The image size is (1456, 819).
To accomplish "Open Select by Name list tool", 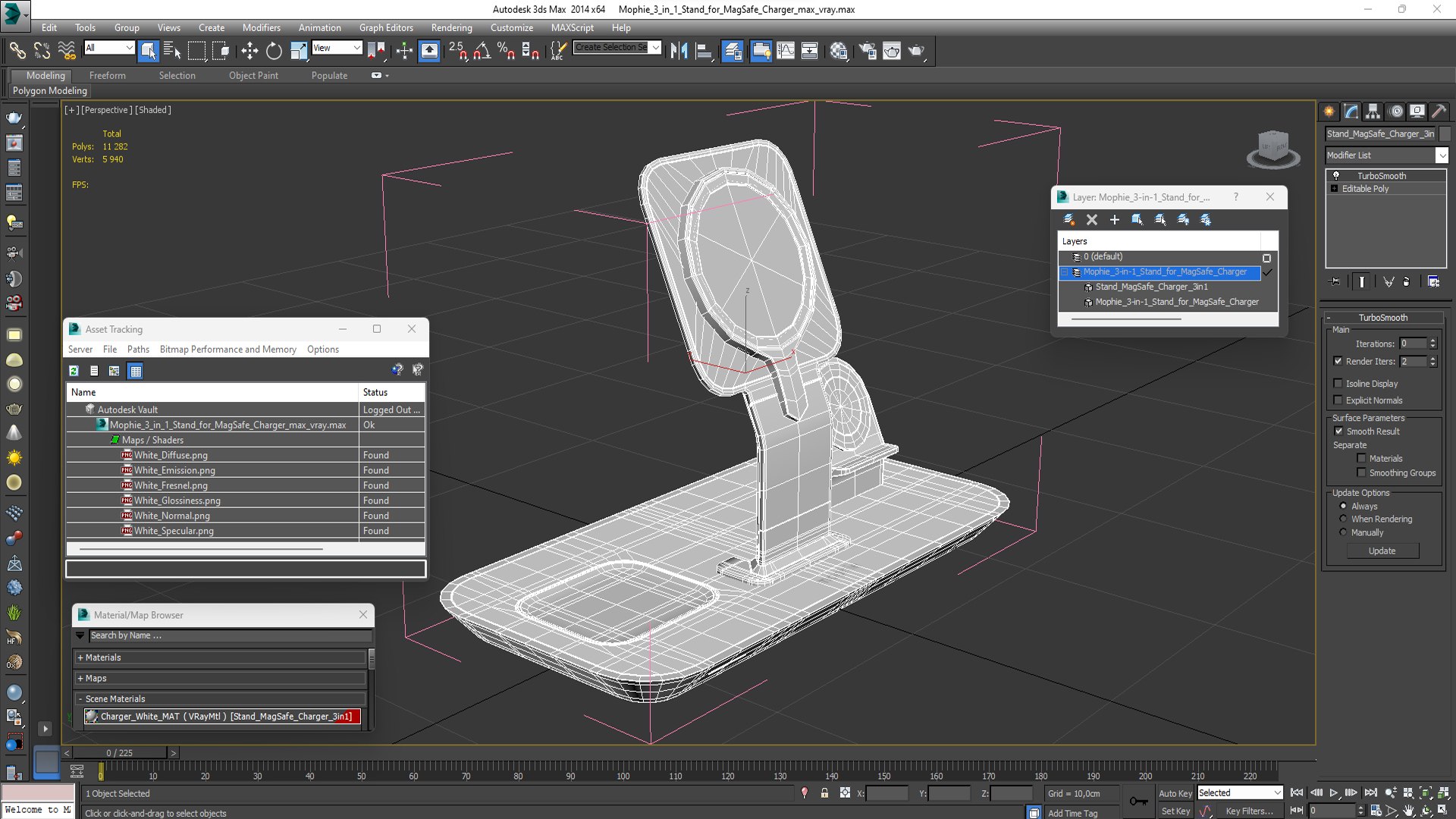I will (x=172, y=51).
